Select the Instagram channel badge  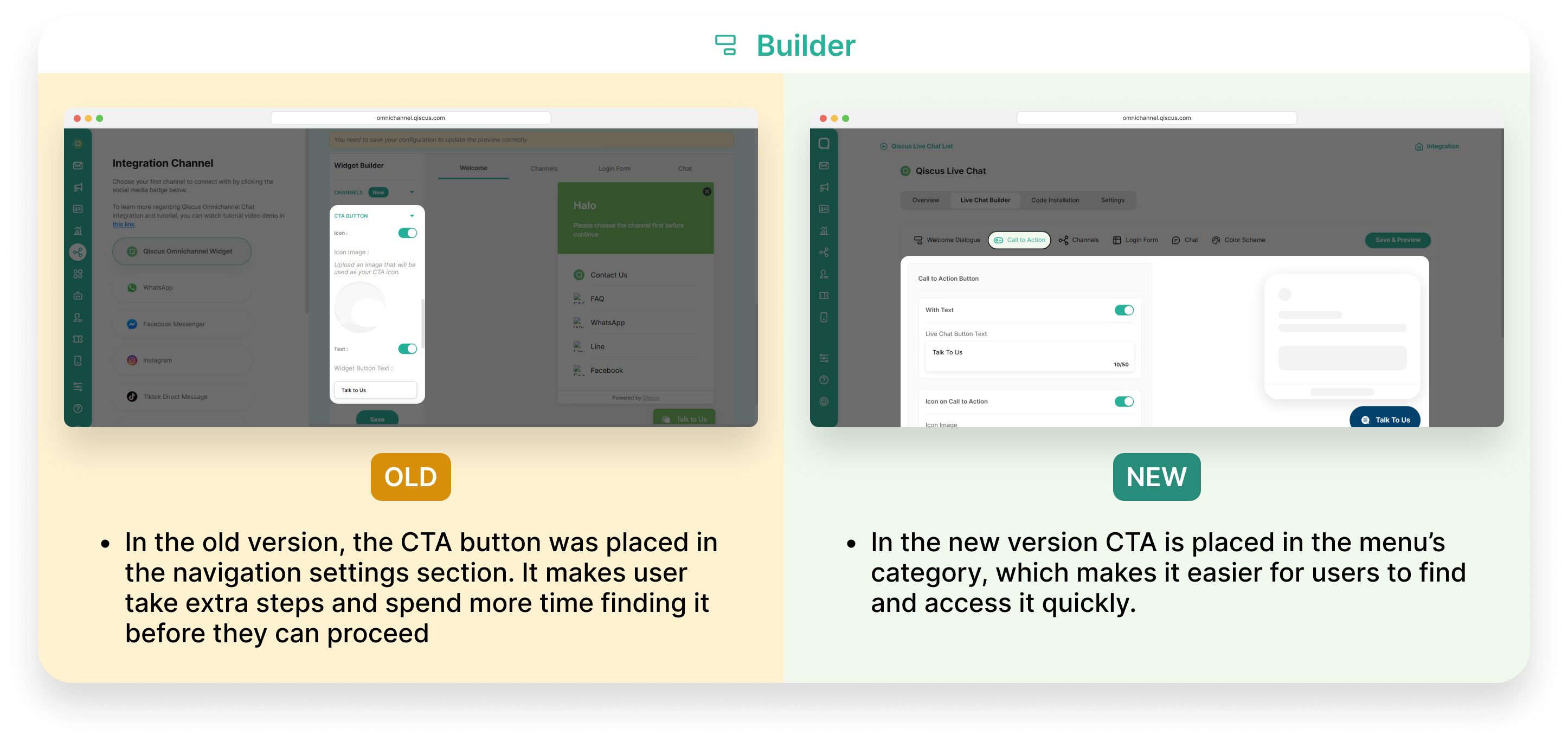click(182, 360)
